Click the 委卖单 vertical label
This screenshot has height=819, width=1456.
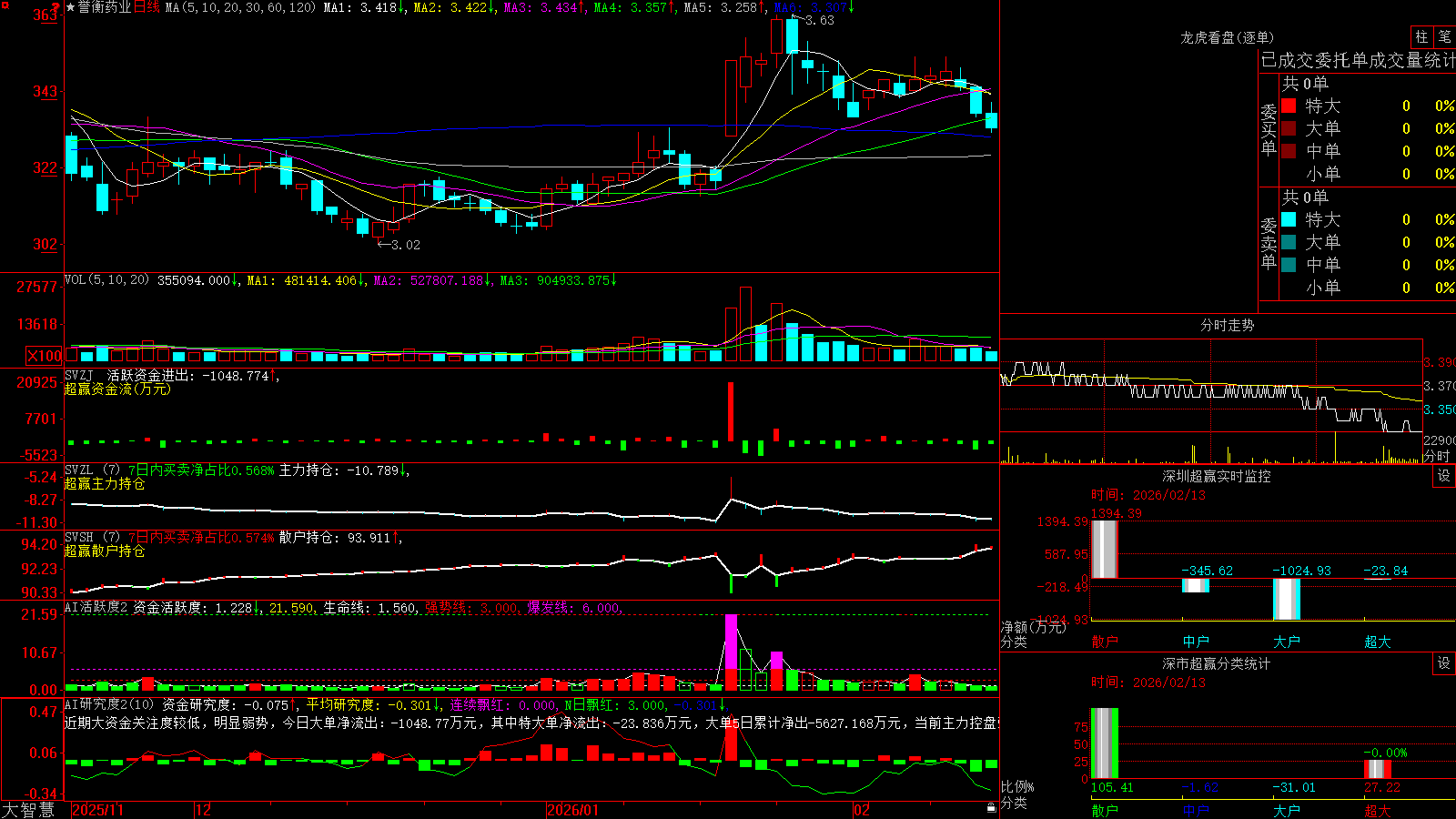point(1269,244)
